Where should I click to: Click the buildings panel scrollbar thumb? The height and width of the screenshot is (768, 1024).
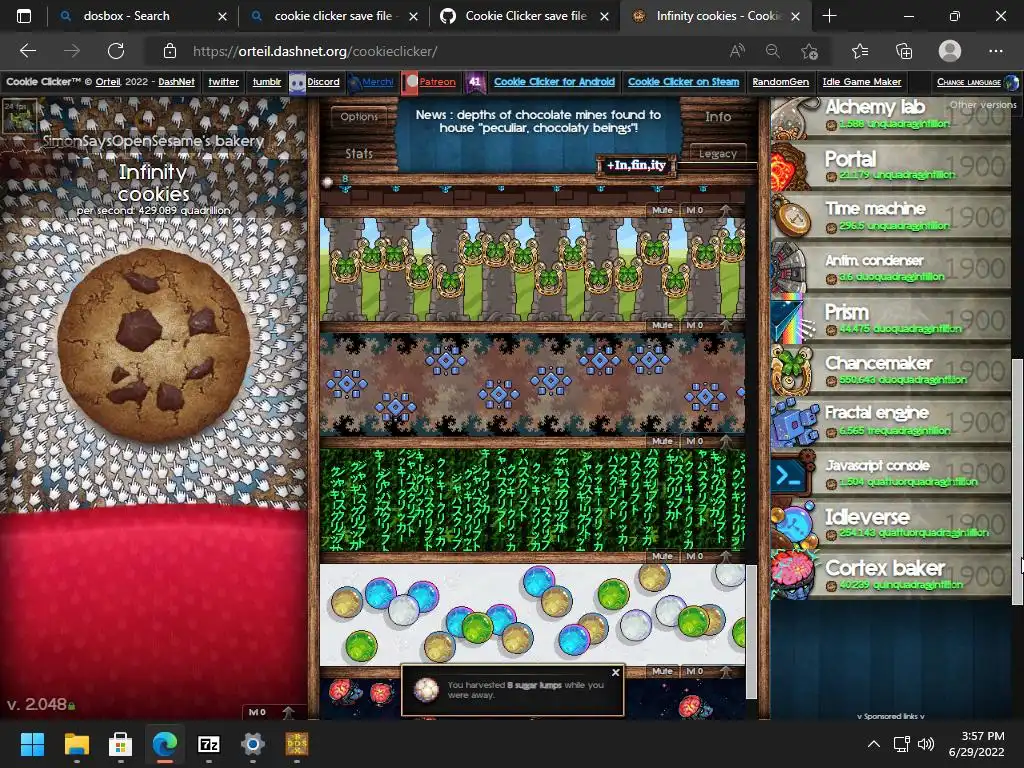751,632
